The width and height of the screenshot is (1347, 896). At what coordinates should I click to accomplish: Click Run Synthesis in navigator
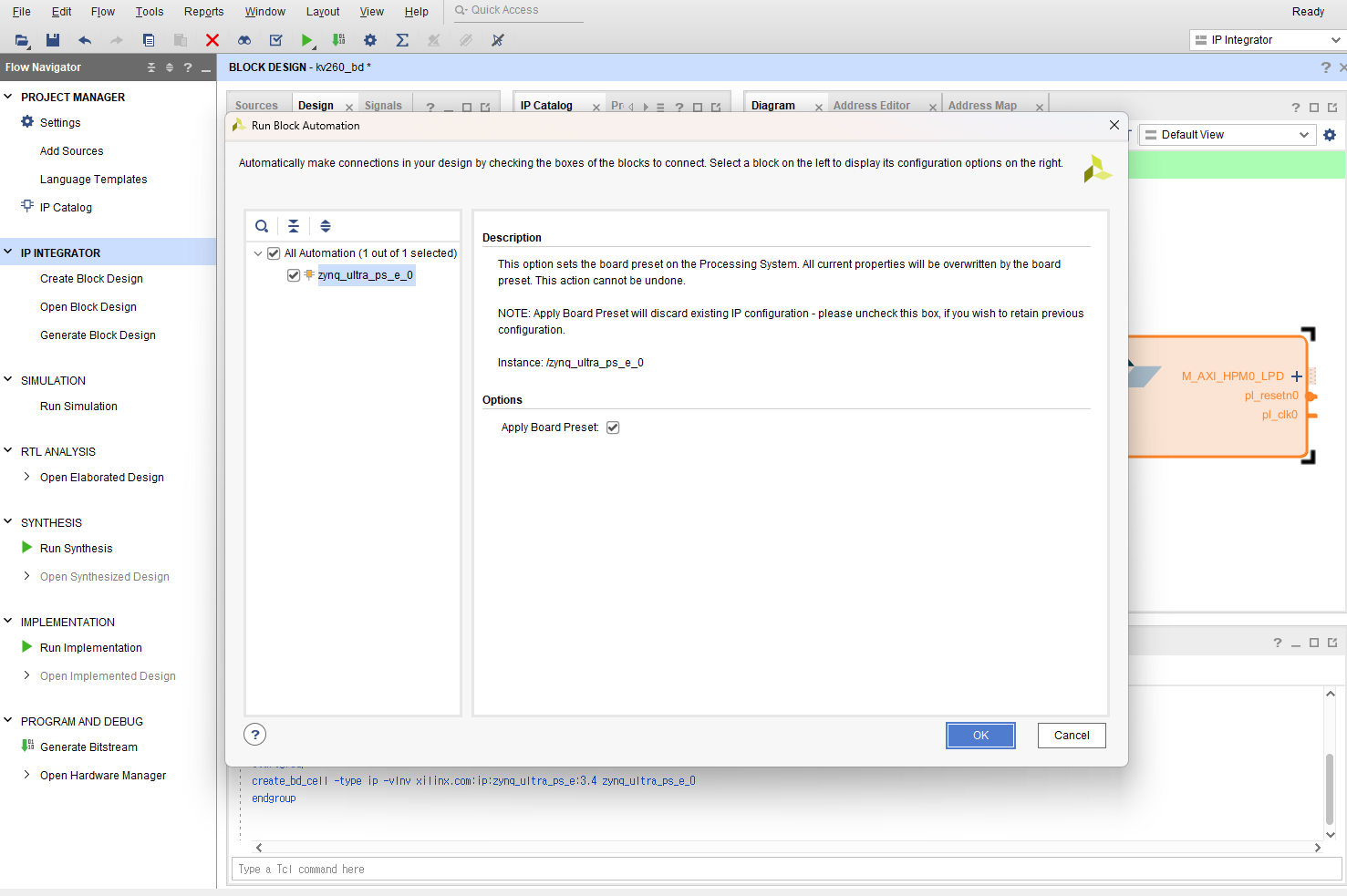click(x=76, y=549)
